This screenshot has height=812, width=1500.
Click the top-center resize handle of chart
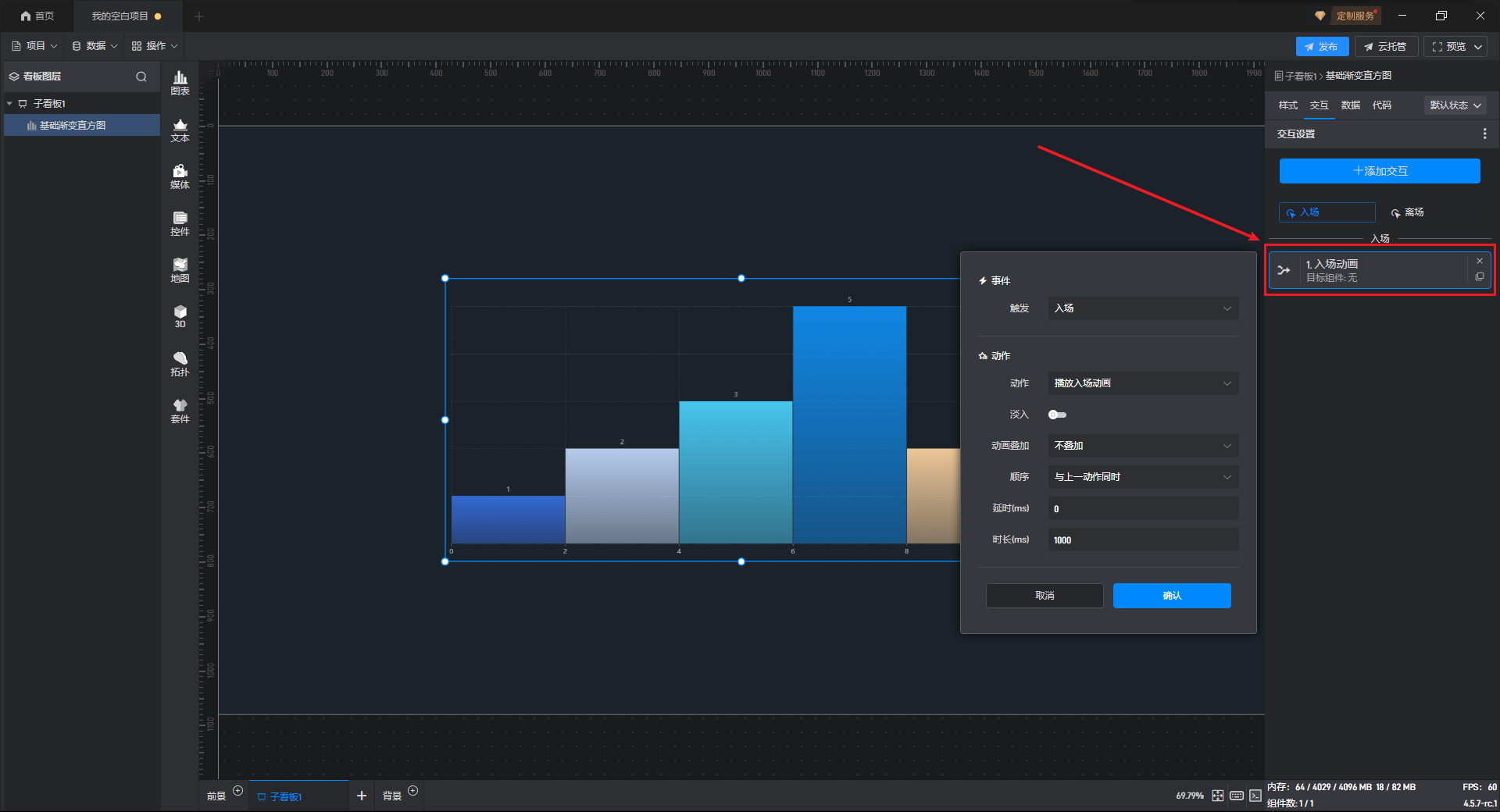pyautogui.click(x=741, y=279)
